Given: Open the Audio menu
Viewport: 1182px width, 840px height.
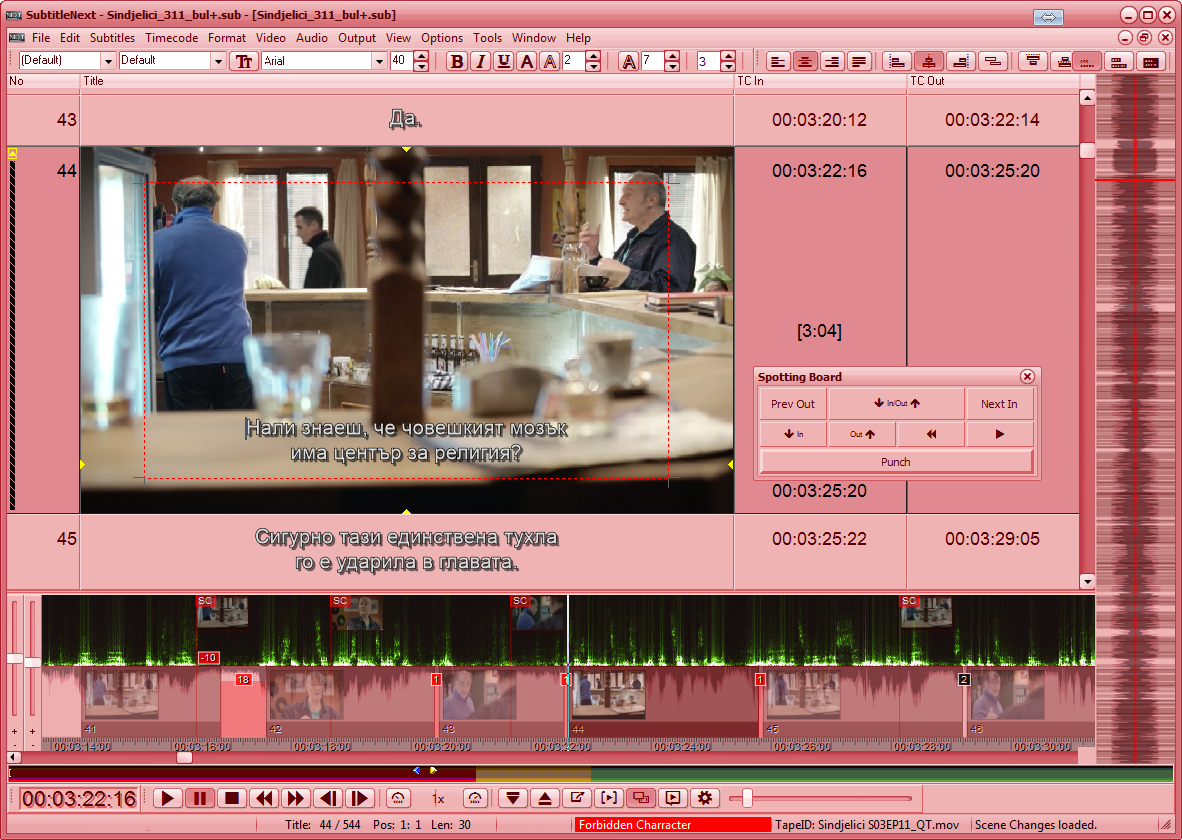Looking at the screenshot, I should pyautogui.click(x=311, y=38).
